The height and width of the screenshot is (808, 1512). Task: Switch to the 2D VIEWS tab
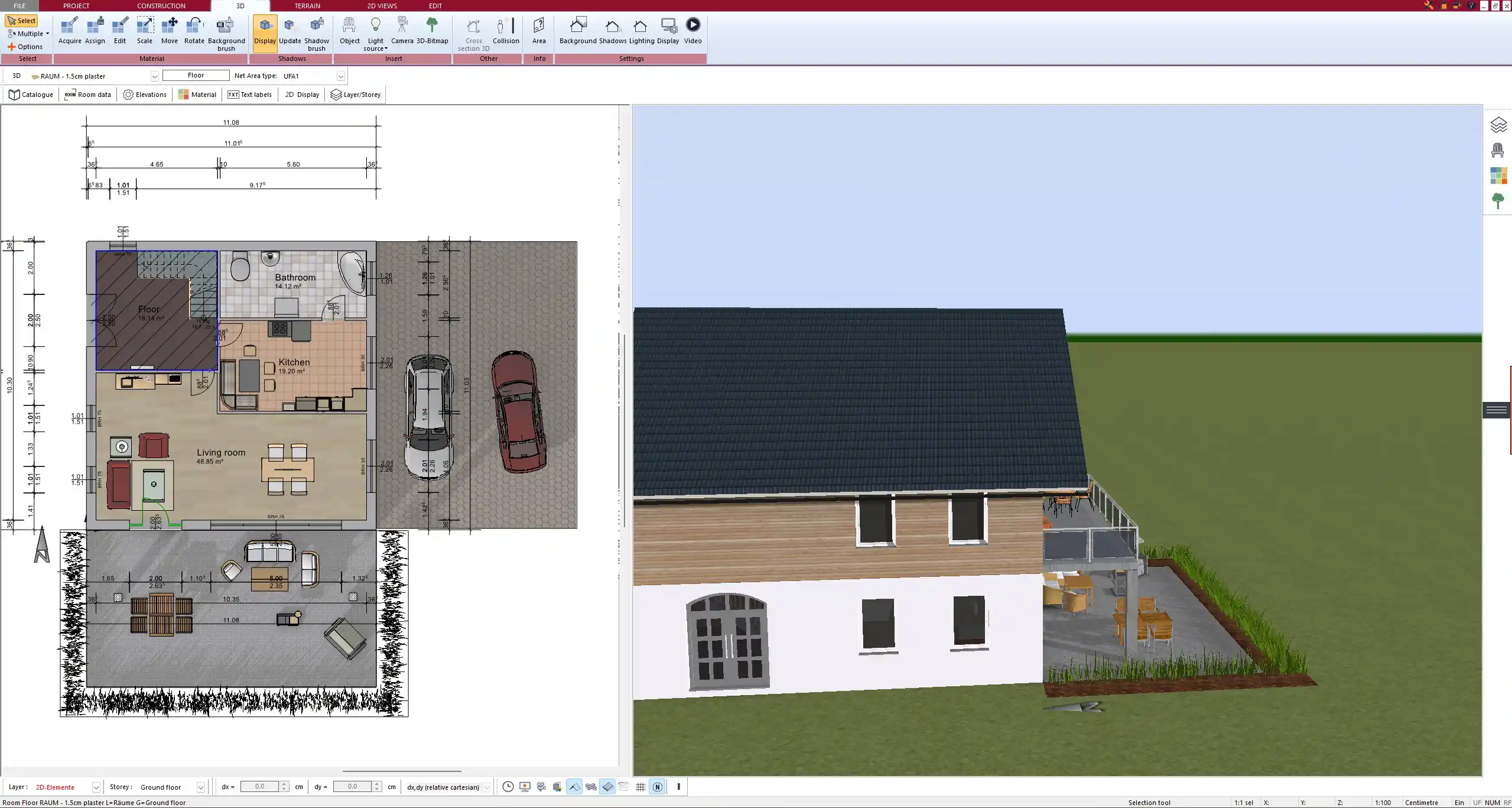(x=382, y=5)
